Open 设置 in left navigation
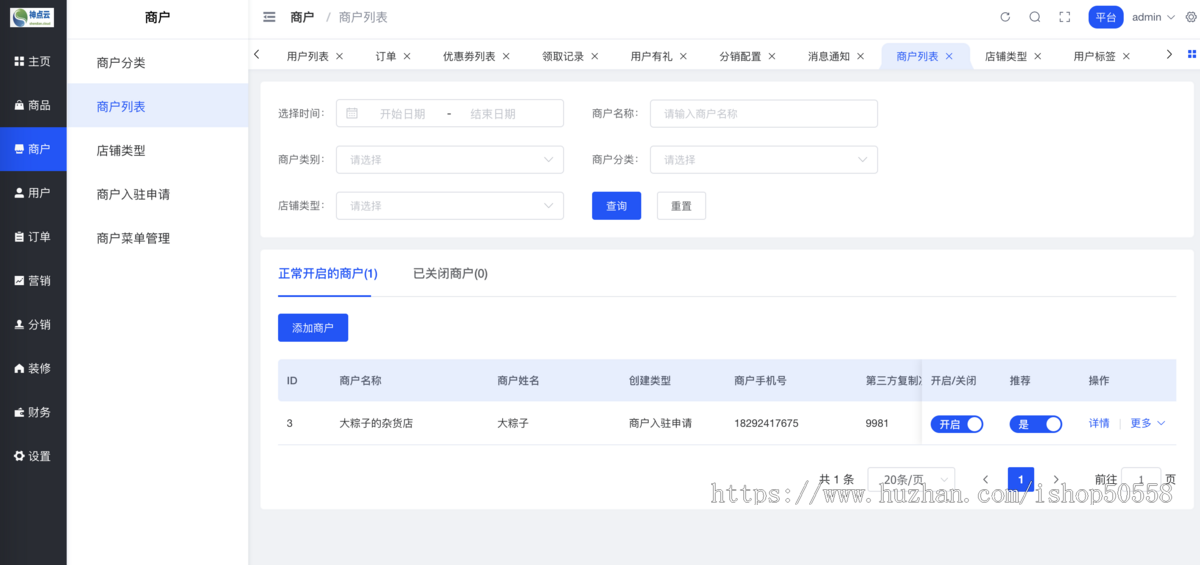Screen dimensions: 1200x565 coord(33,456)
